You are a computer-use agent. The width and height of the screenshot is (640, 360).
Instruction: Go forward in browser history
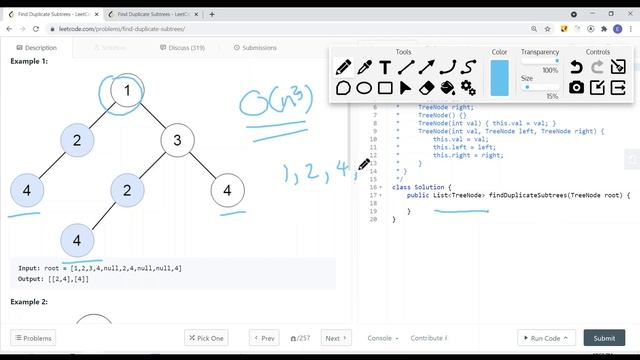pos(22,29)
